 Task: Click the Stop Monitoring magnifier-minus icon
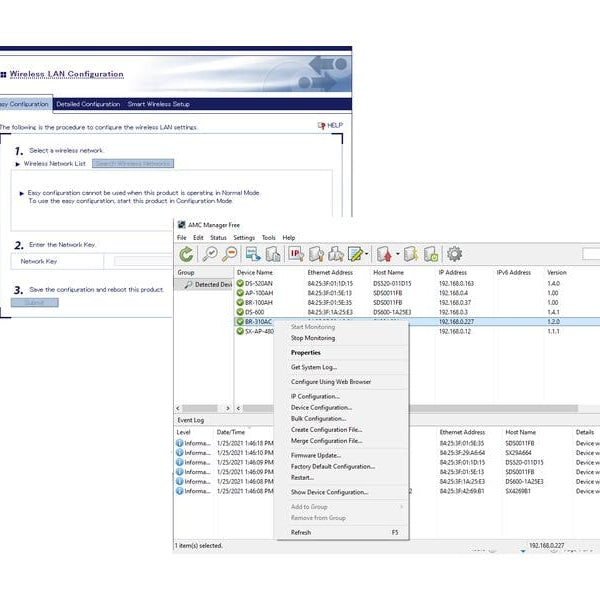point(230,254)
